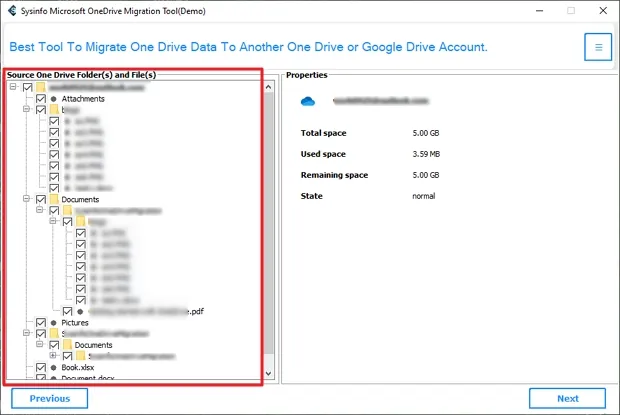Click the scrollbar down arrow in tree

pyautogui.click(x=269, y=376)
